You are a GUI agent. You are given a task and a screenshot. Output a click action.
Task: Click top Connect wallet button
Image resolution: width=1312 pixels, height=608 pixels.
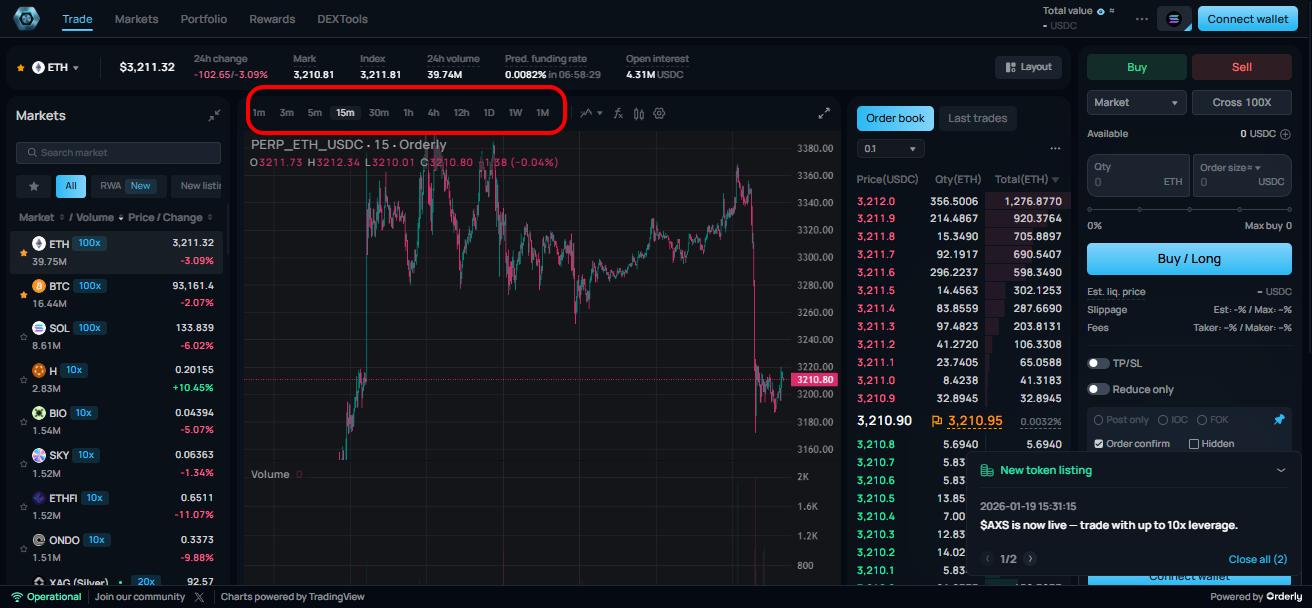click(x=1248, y=19)
